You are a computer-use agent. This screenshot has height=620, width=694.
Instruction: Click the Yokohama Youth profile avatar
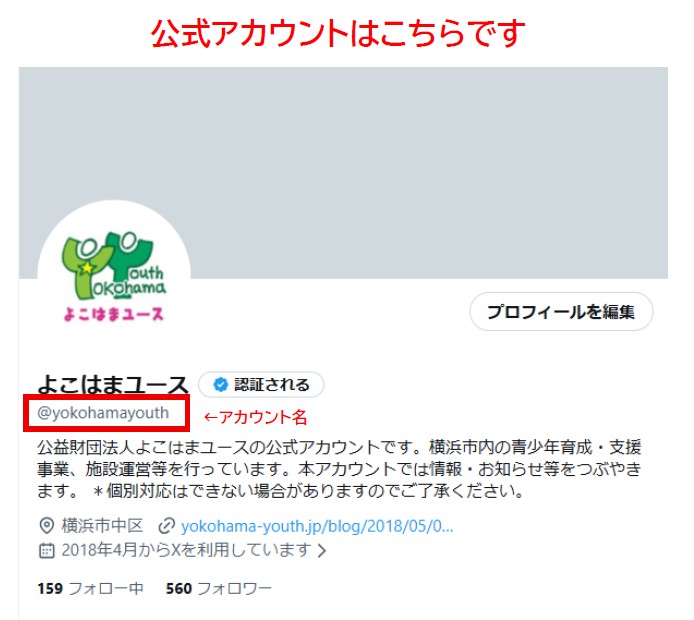(x=114, y=277)
